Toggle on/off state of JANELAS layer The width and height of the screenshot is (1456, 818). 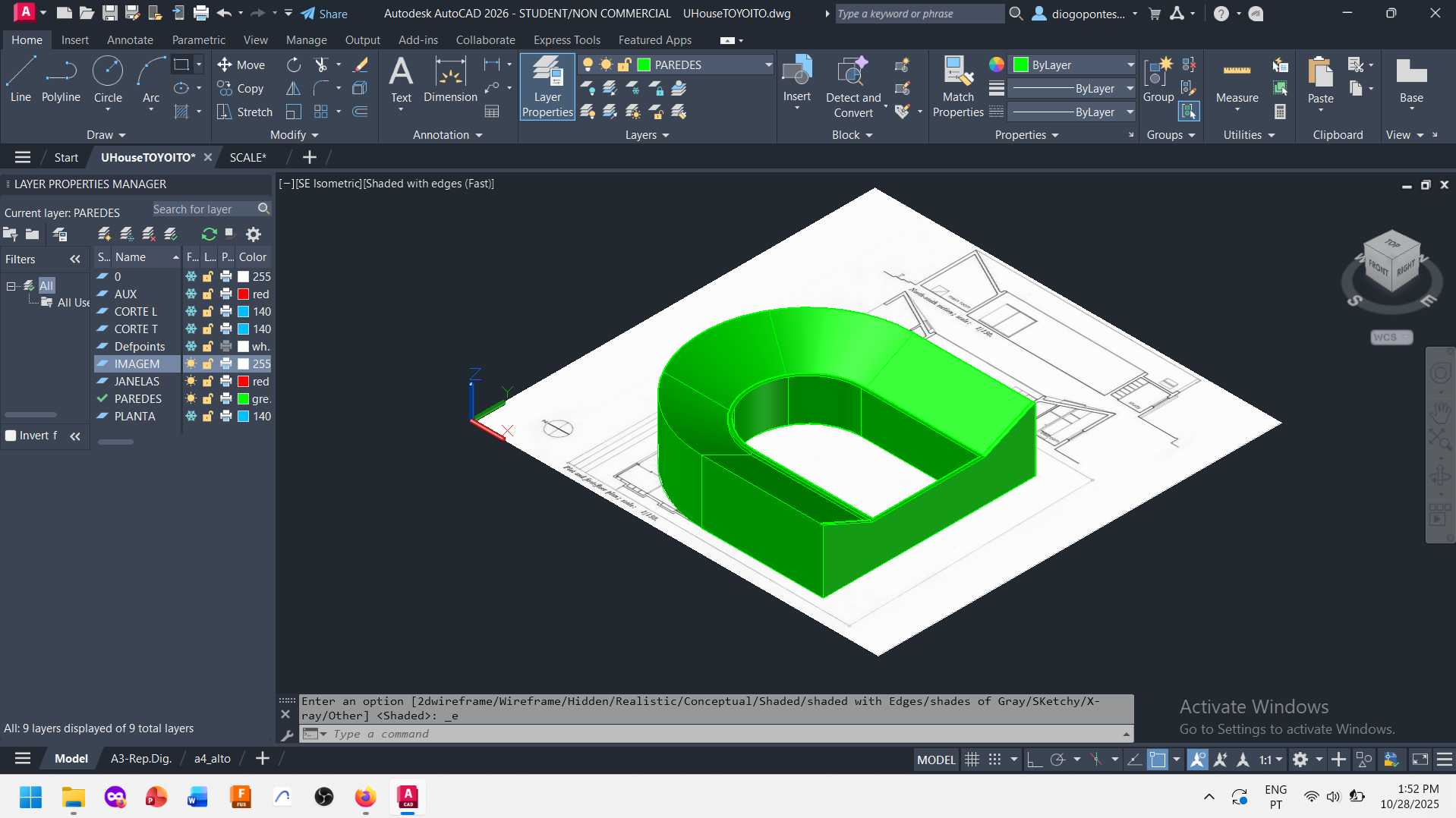click(191, 382)
